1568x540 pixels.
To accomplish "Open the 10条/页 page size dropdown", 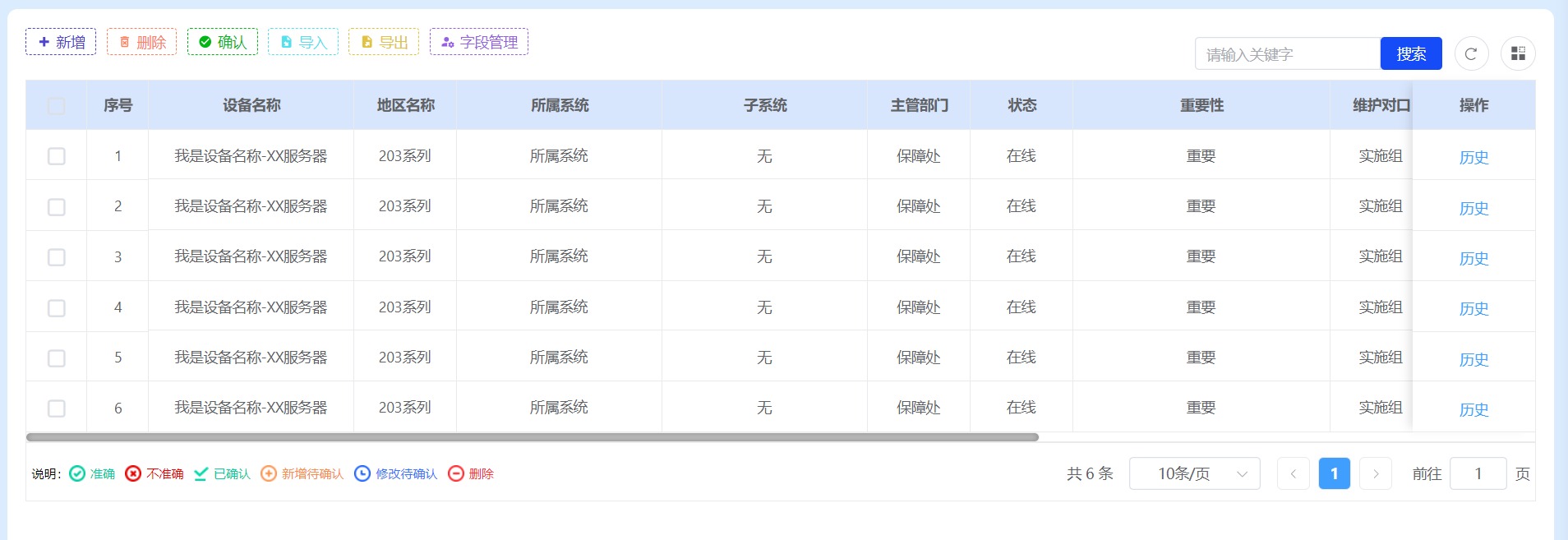I will pyautogui.click(x=1194, y=473).
